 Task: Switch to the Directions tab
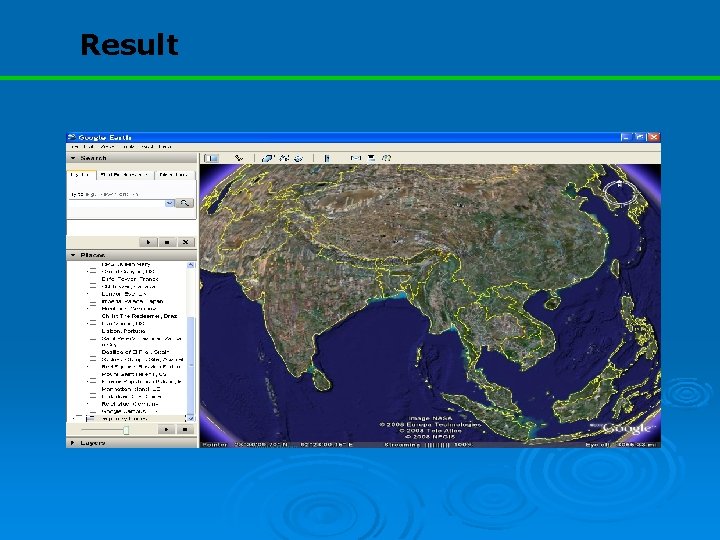click(x=174, y=175)
